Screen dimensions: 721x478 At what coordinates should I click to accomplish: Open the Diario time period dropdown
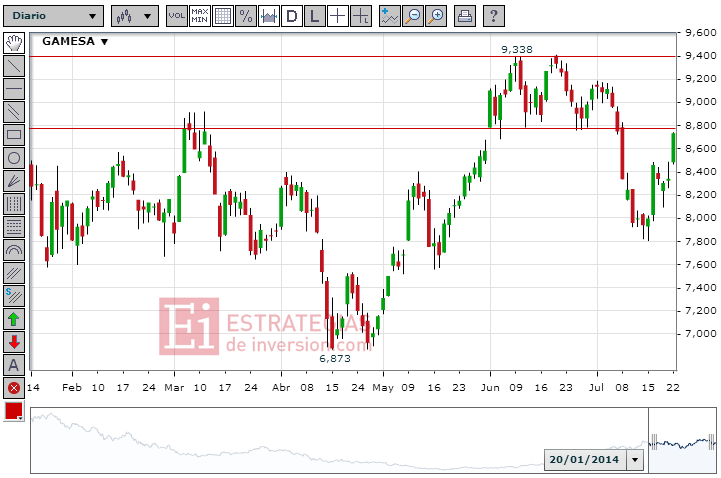point(53,16)
